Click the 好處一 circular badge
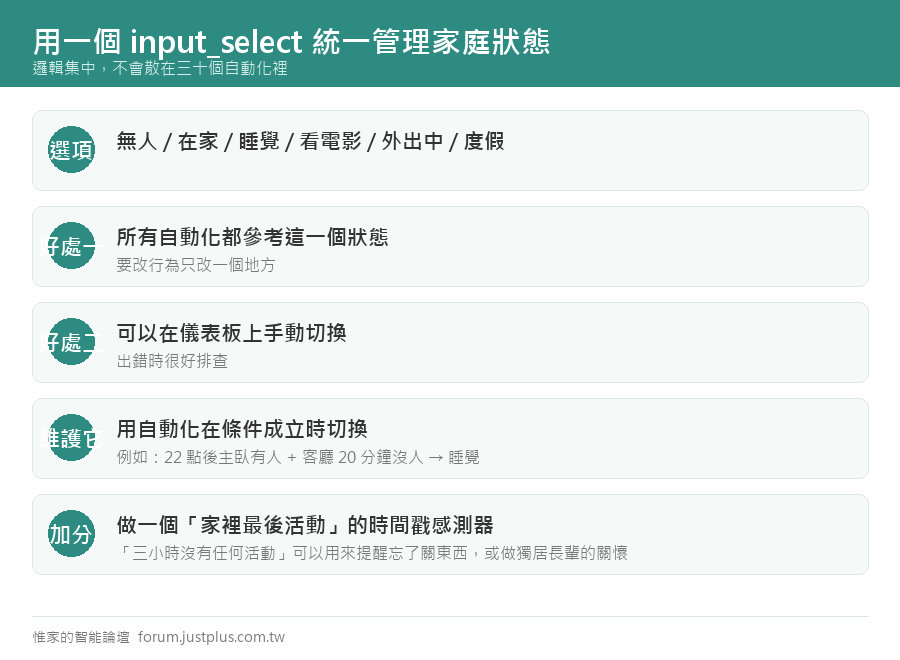This screenshot has width=900, height=660. pos(71,246)
